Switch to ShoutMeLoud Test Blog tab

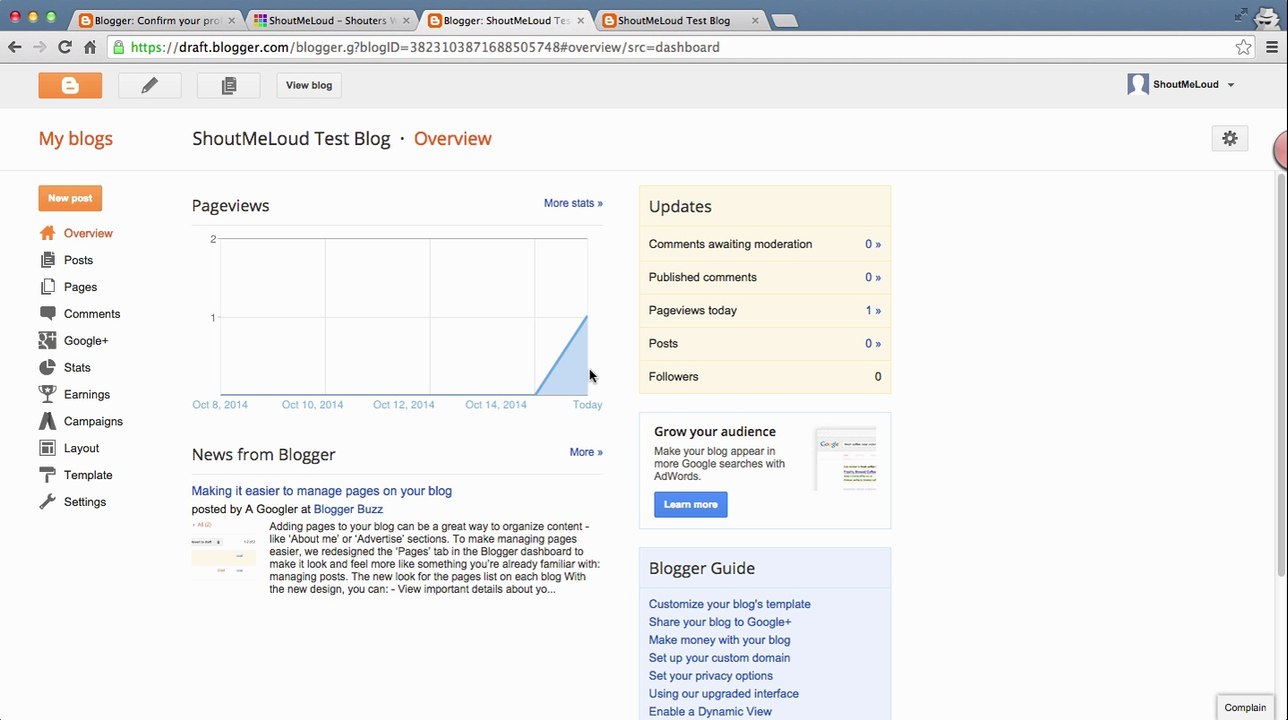point(682,20)
